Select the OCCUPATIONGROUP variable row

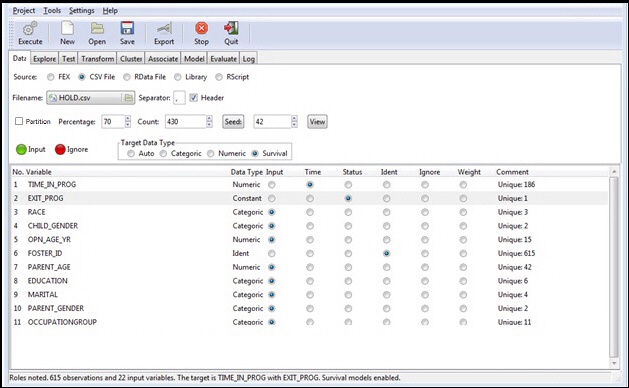coord(309,322)
